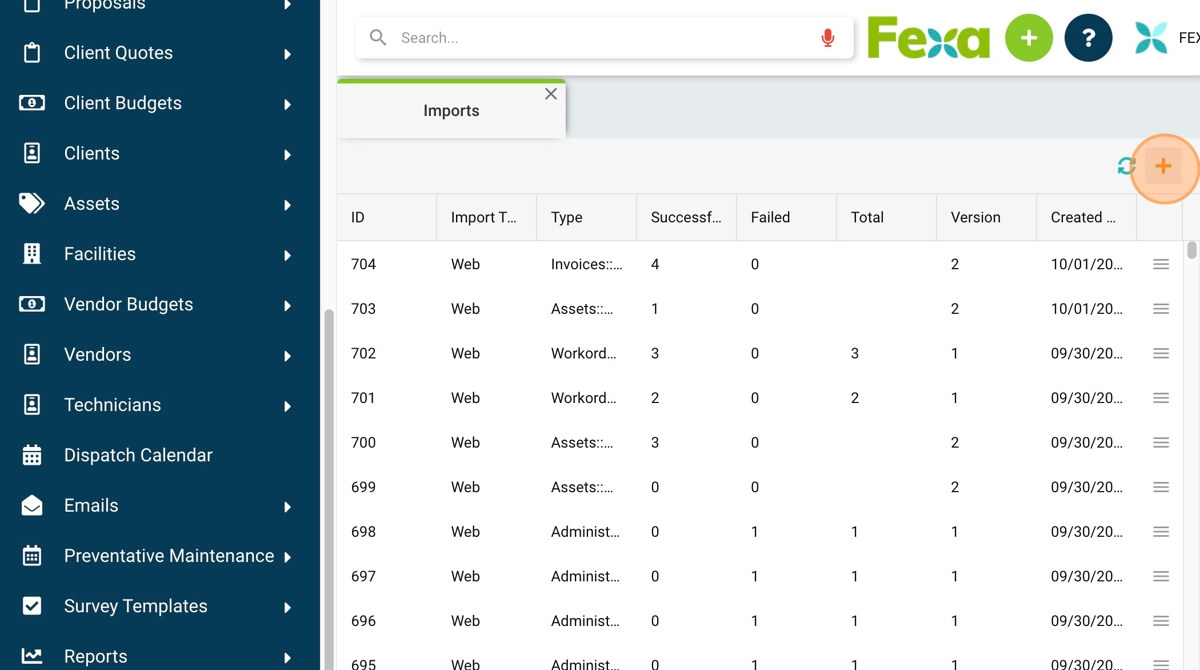Click the Dispatch Calendar icon in sidebar

coord(32,455)
